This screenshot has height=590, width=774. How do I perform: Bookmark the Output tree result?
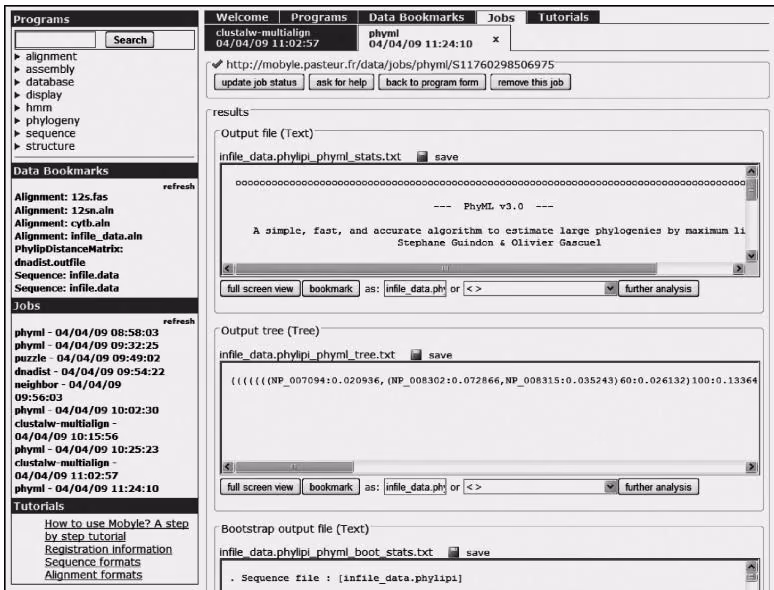pos(331,487)
